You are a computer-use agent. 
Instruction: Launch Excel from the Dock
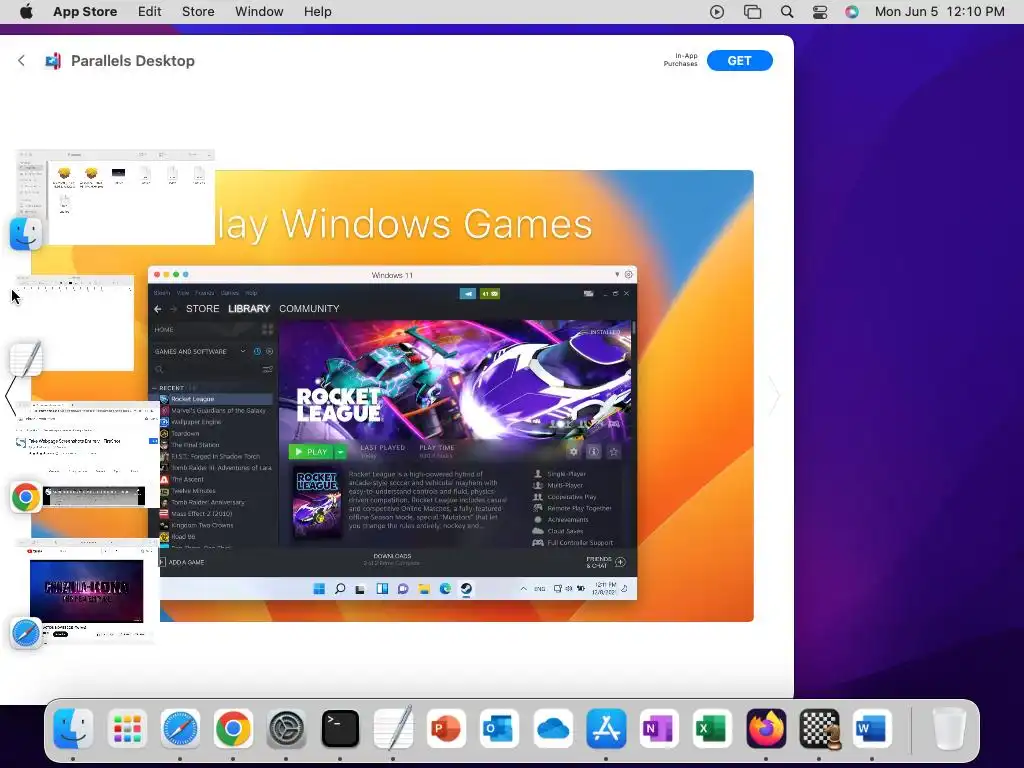click(x=712, y=728)
